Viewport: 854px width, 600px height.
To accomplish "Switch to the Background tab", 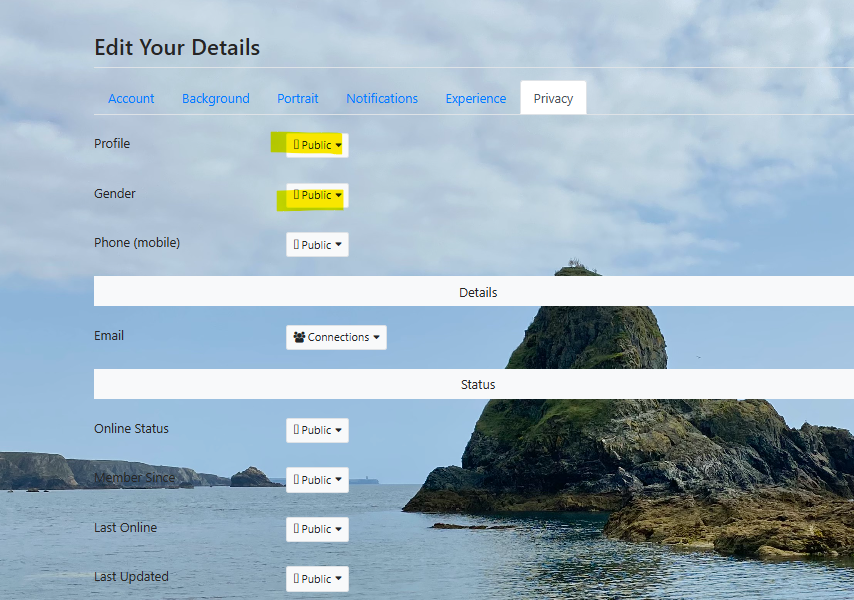I will 216,99.
